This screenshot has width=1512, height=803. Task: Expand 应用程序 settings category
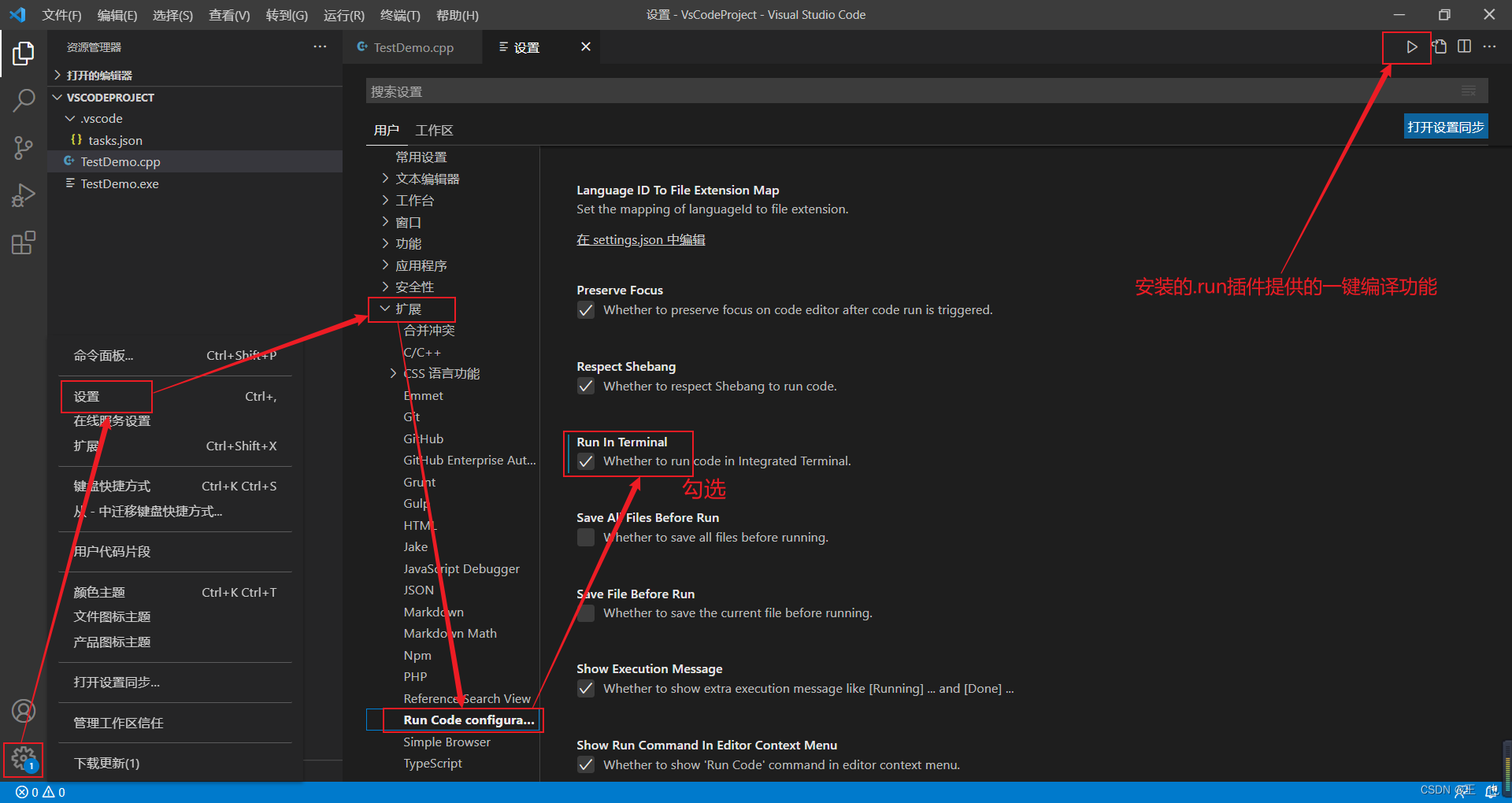[386, 265]
